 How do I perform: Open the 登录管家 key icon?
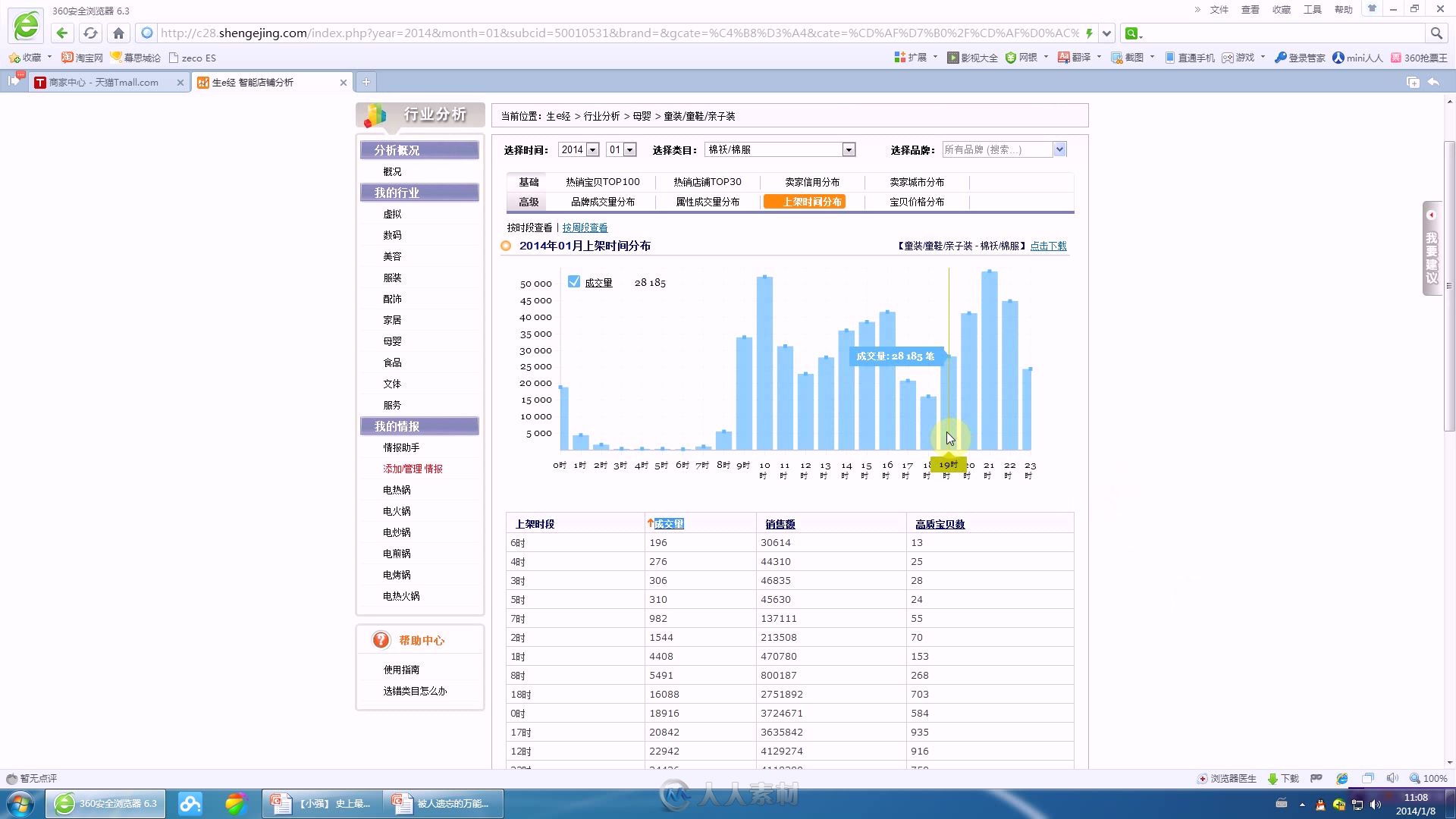1299,58
